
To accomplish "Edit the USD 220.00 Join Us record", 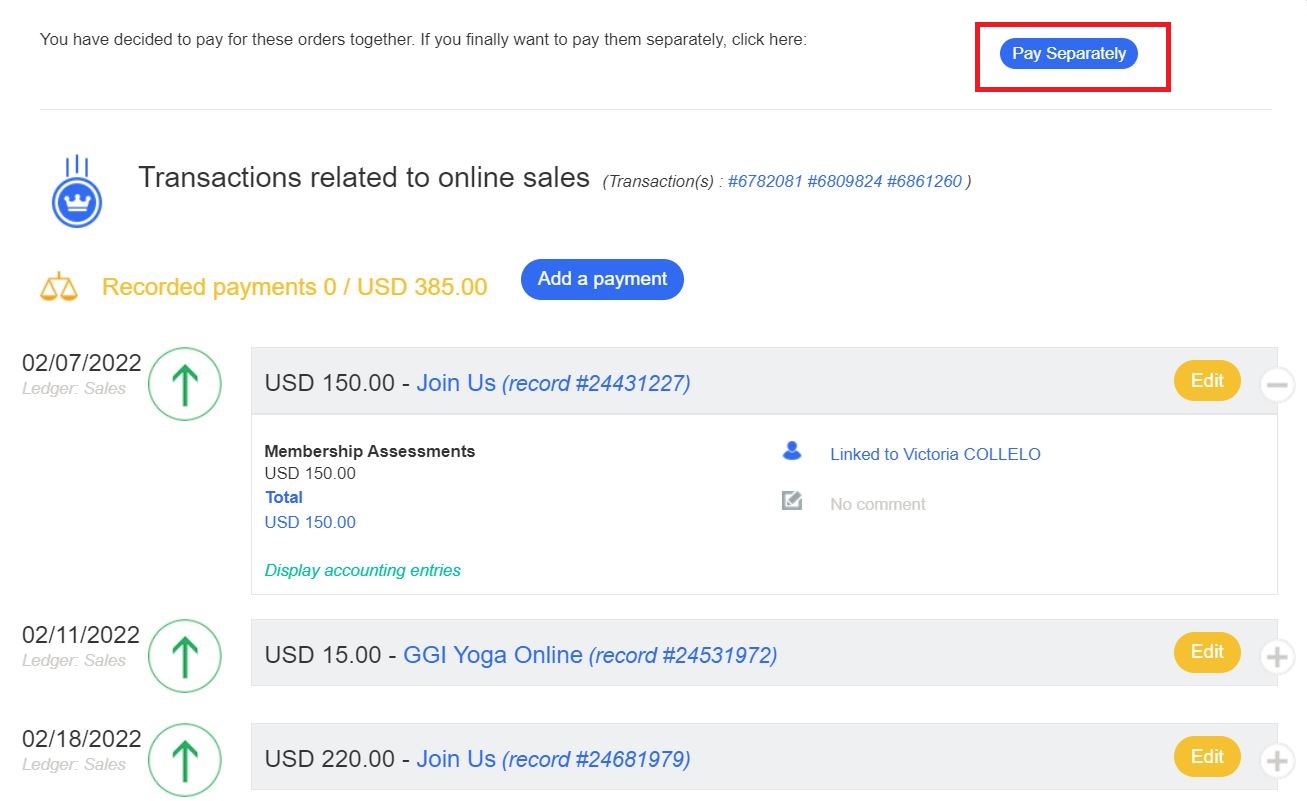I will coord(1207,757).
